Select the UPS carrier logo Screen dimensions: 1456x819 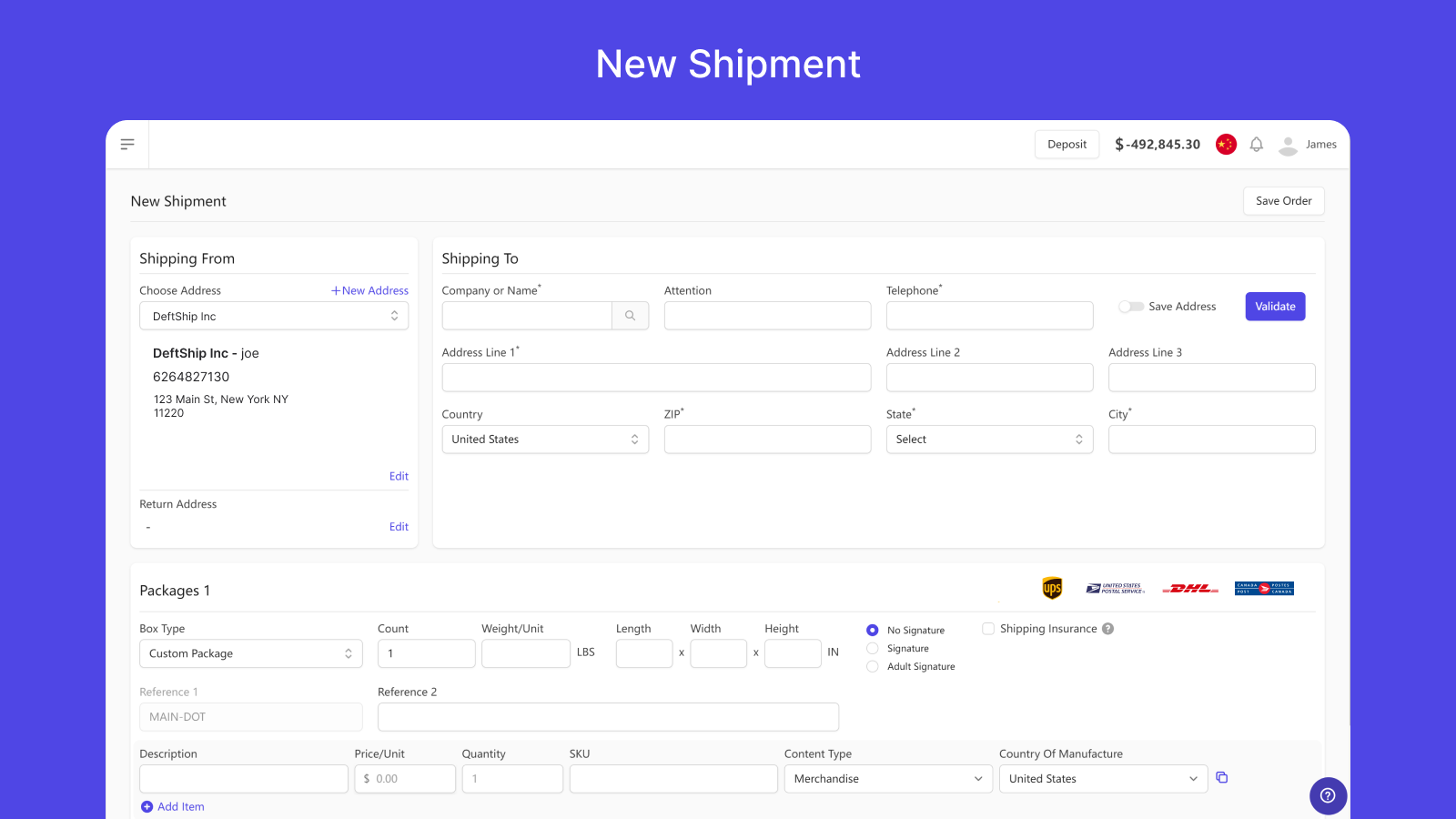1052,588
